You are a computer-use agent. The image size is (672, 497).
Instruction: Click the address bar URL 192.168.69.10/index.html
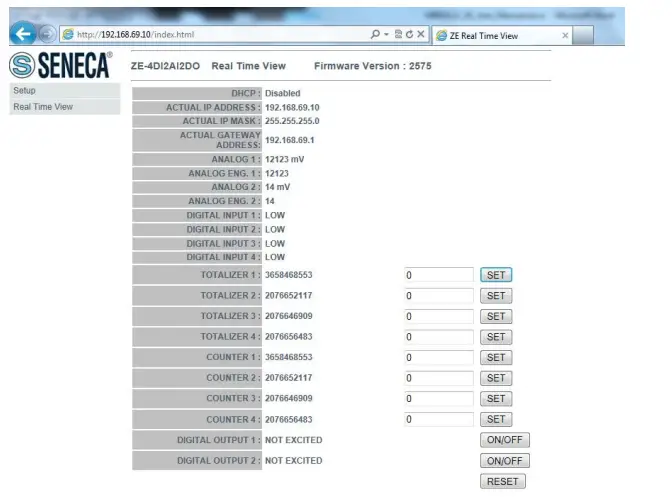135,34
